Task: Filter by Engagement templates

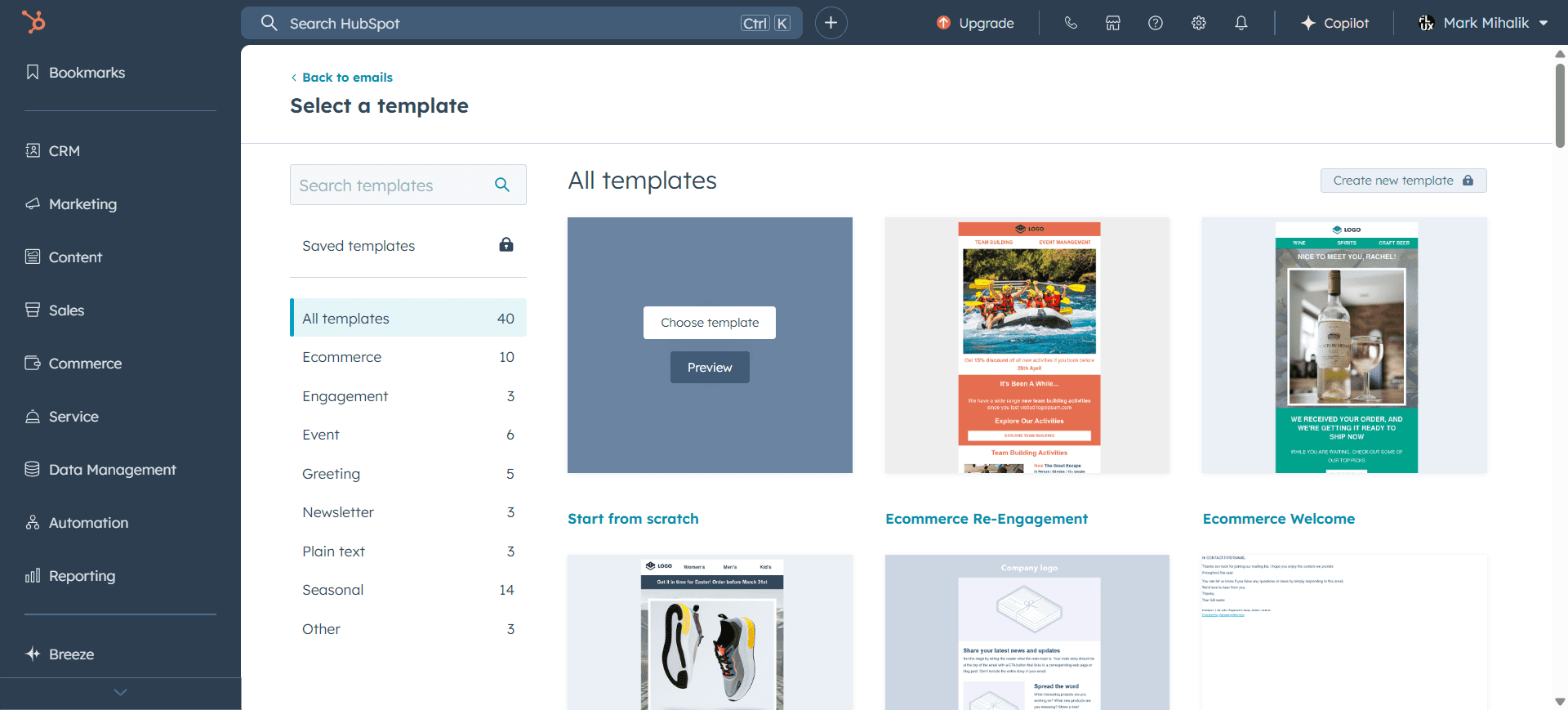Action: [408, 396]
